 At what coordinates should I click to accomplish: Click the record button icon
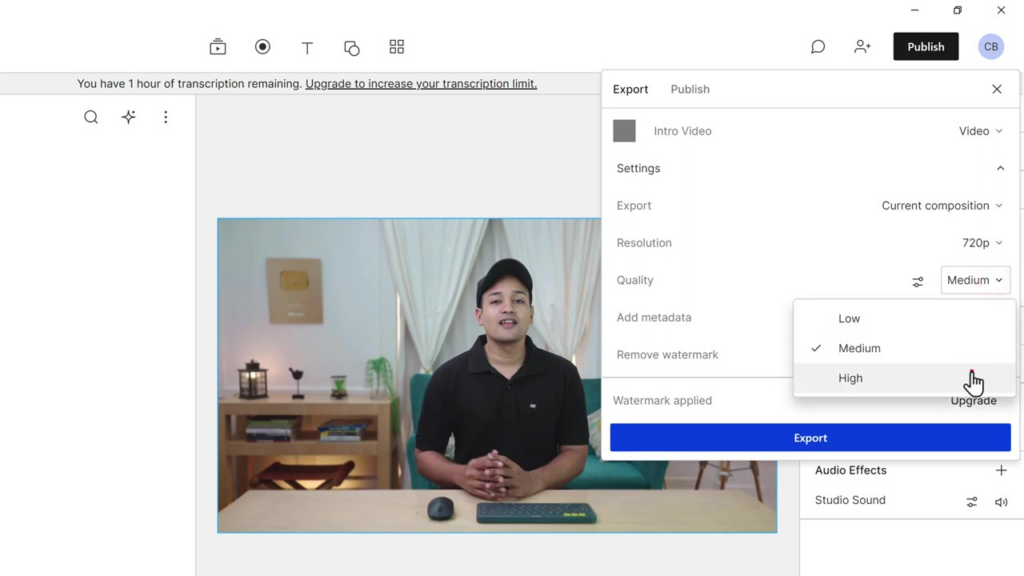pyautogui.click(x=263, y=47)
